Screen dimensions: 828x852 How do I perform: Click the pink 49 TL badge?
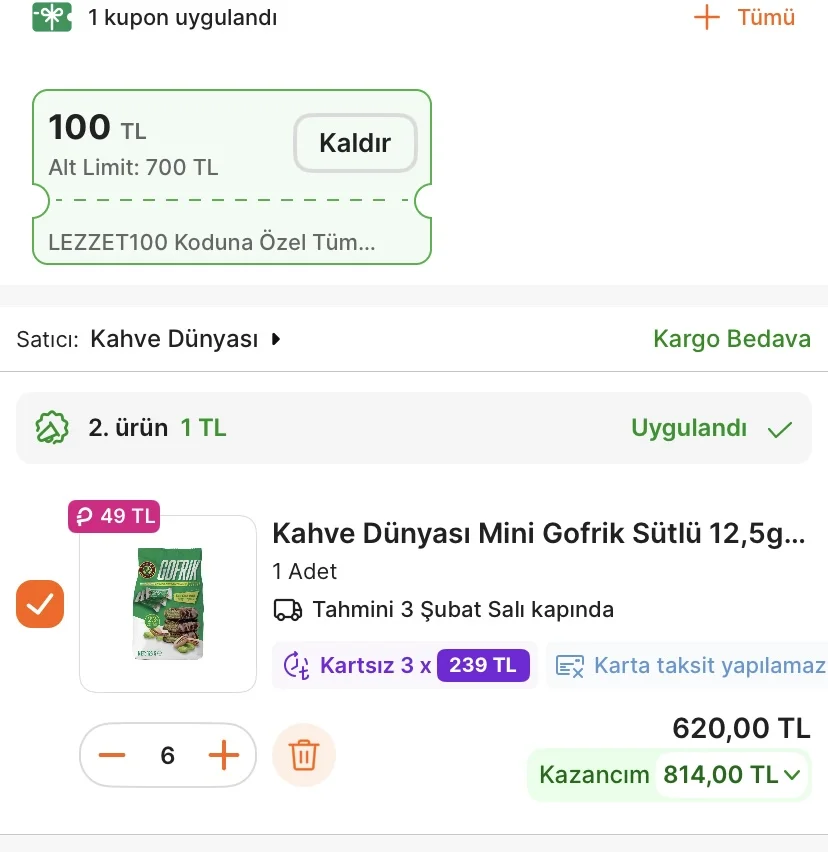(x=114, y=516)
